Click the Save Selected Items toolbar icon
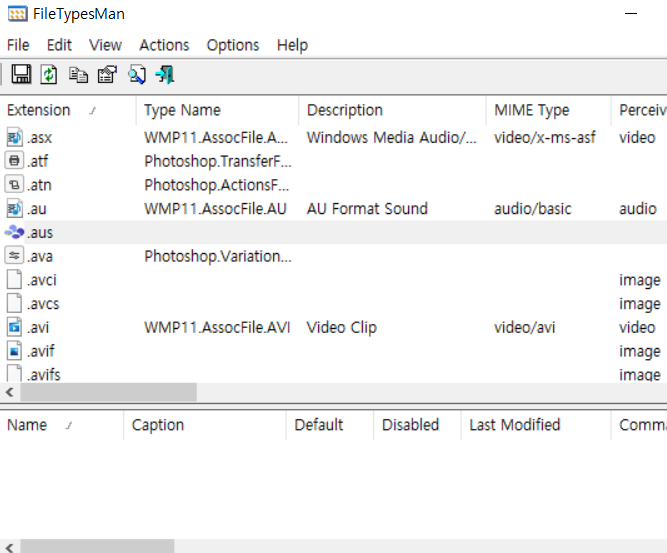Viewport: 667px width, 553px height. pyautogui.click(x=21, y=74)
